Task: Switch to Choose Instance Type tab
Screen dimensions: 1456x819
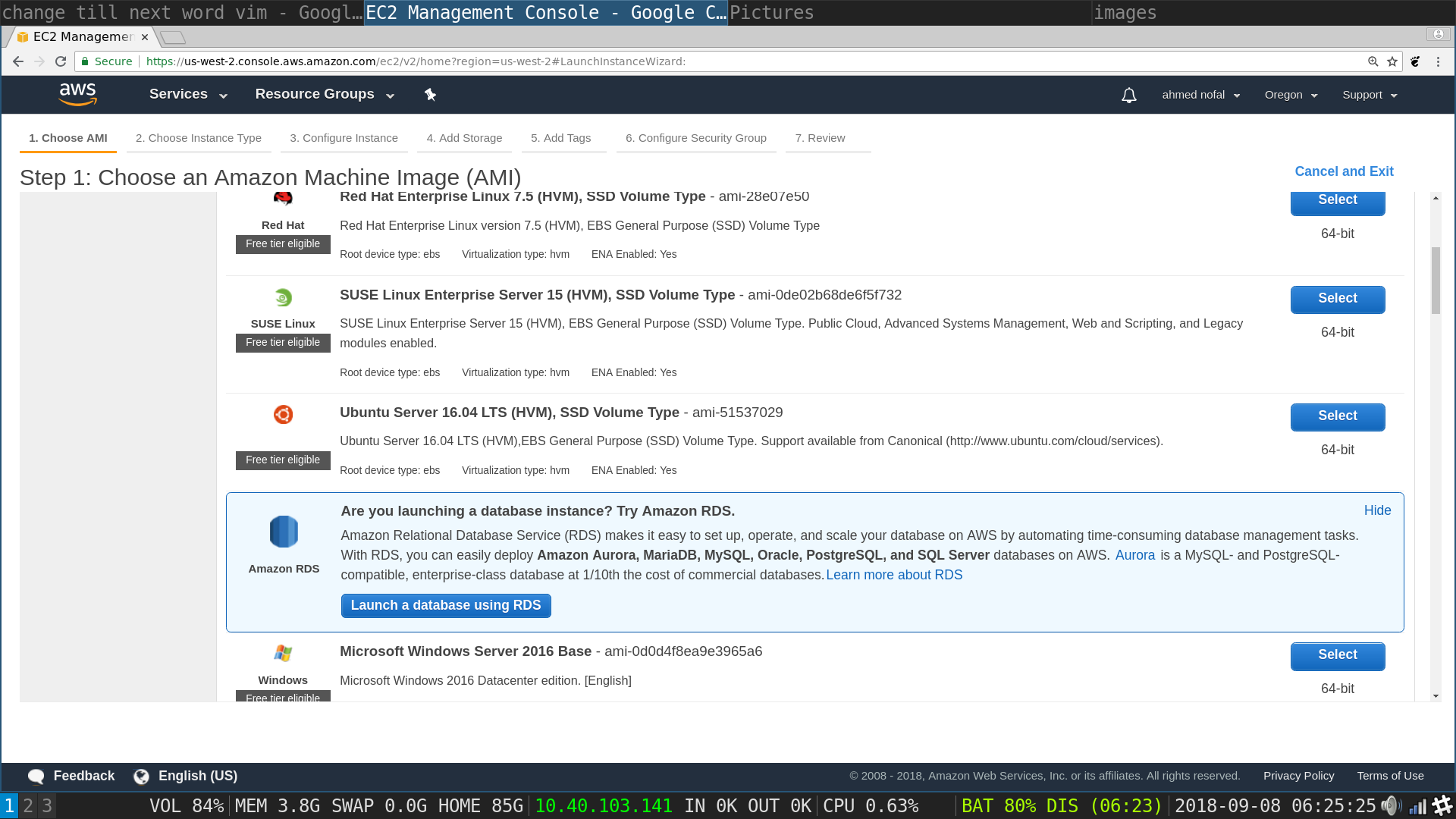Action: [x=199, y=138]
